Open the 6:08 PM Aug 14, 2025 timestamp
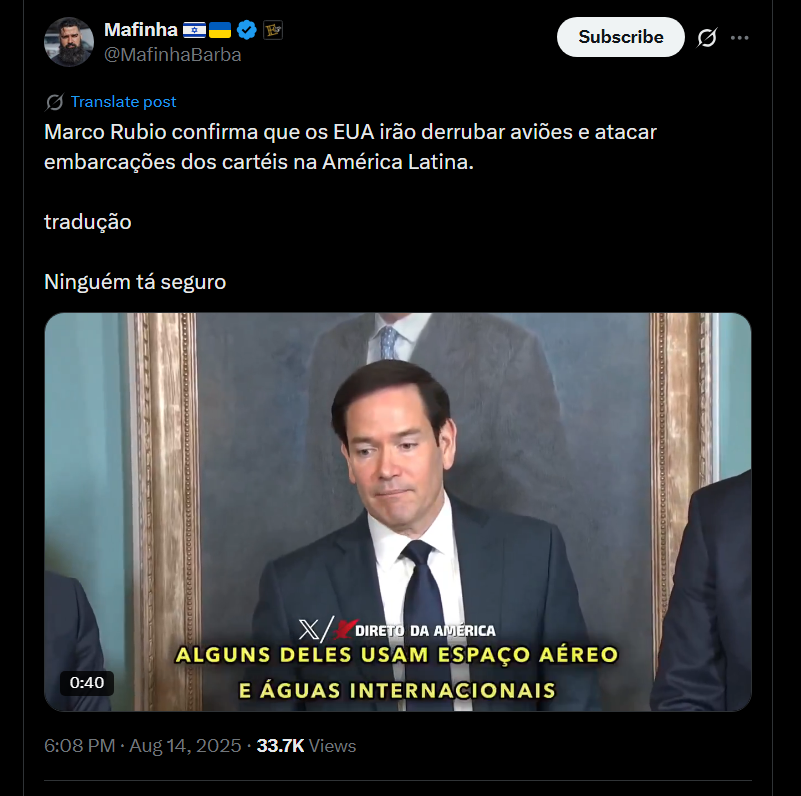The height and width of the screenshot is (796, 801). (x=143, y=746)
